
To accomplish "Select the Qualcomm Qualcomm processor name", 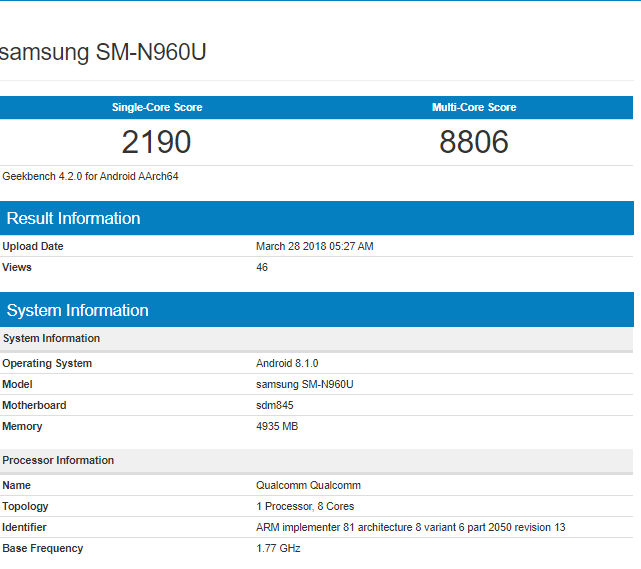I will (308, 485).
